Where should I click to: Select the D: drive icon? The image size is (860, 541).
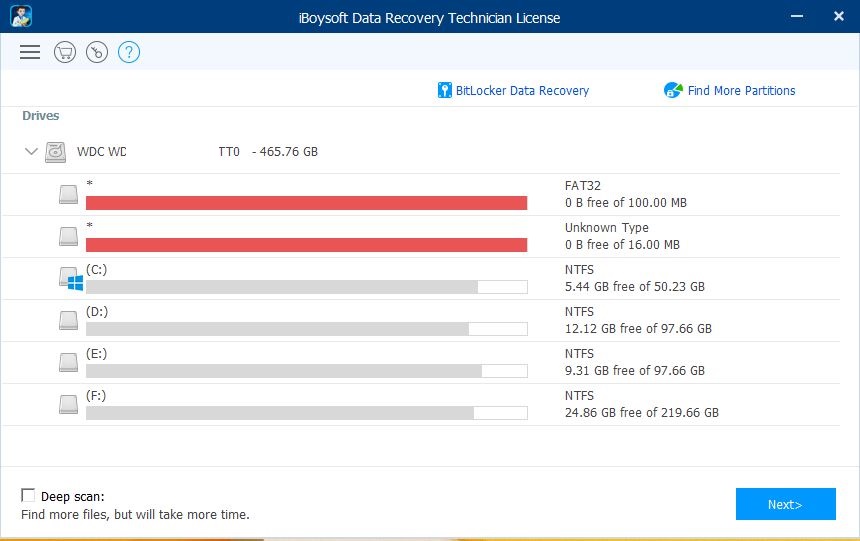(x=69, y=320)
